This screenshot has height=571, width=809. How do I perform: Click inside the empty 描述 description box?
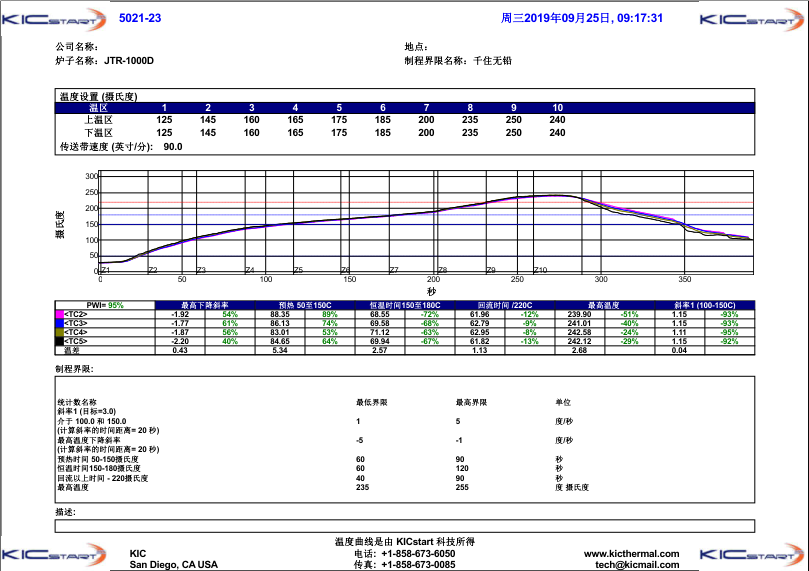[x=405, y=526]
